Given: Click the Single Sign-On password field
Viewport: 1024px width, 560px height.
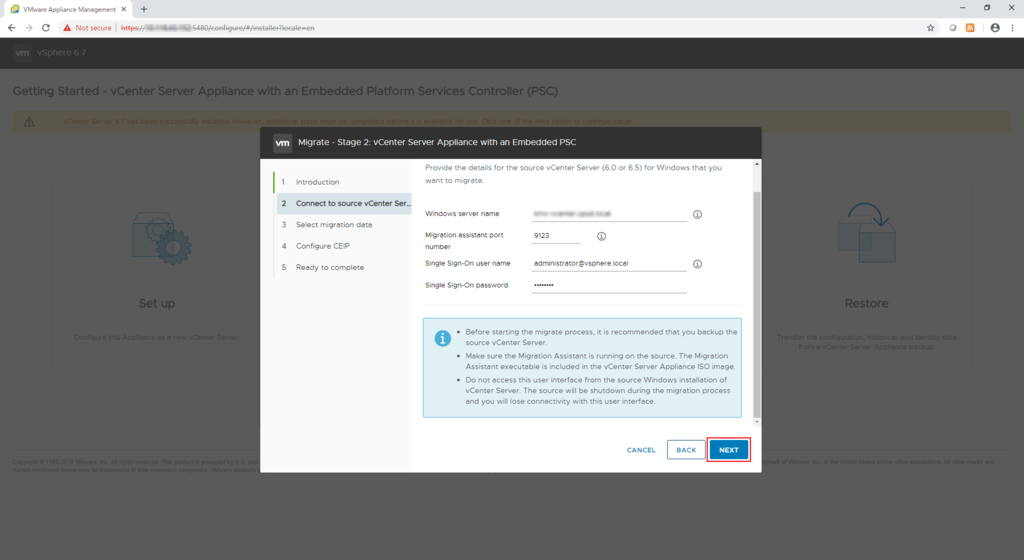Looking at the screenshot, I should [x=609, y=285].
